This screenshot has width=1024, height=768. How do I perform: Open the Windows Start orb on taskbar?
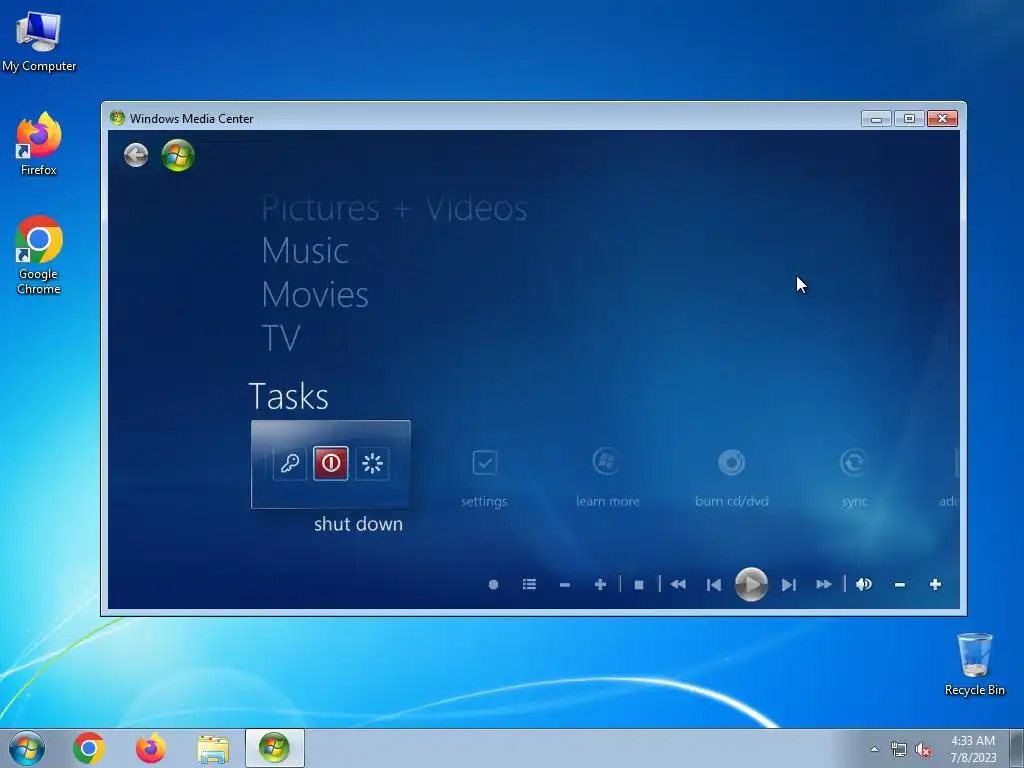click(x=27, y=748)
